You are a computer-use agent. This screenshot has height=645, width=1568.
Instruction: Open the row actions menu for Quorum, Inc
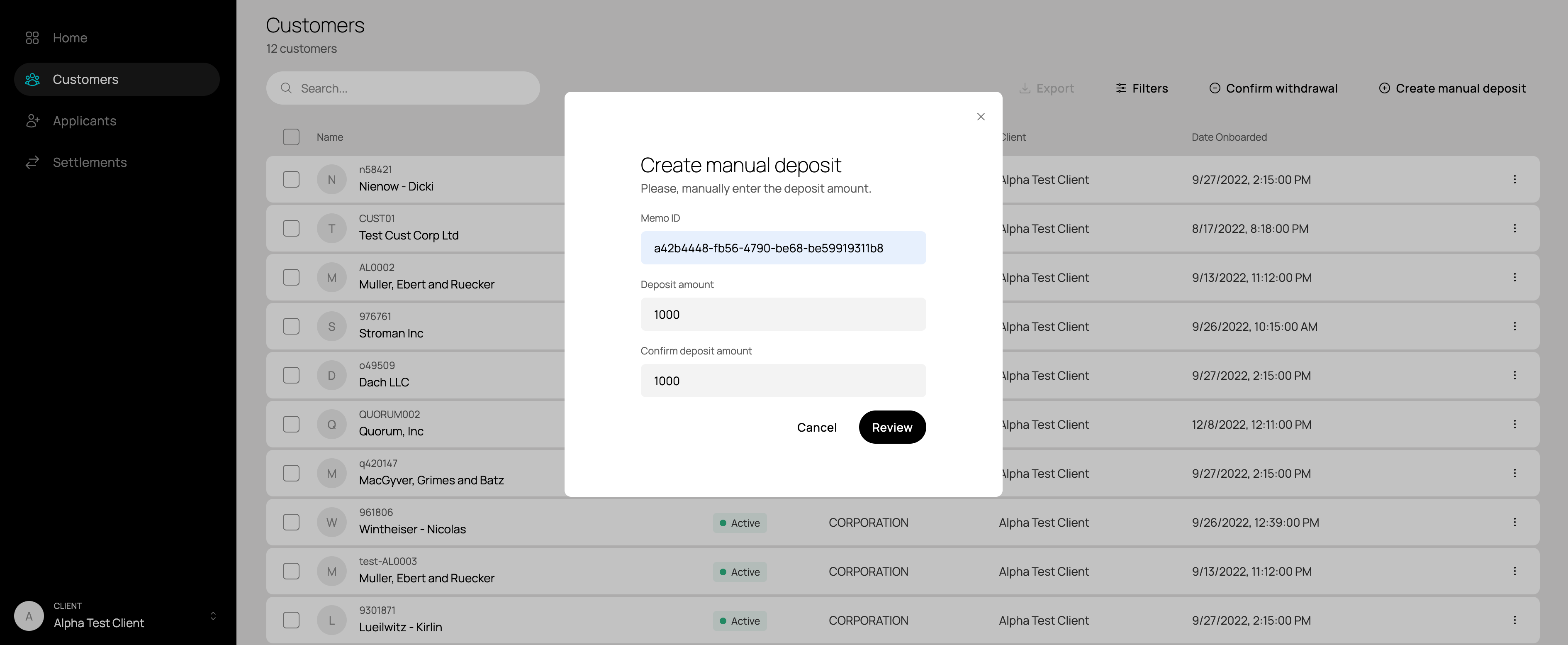(x=1514, y=424)
